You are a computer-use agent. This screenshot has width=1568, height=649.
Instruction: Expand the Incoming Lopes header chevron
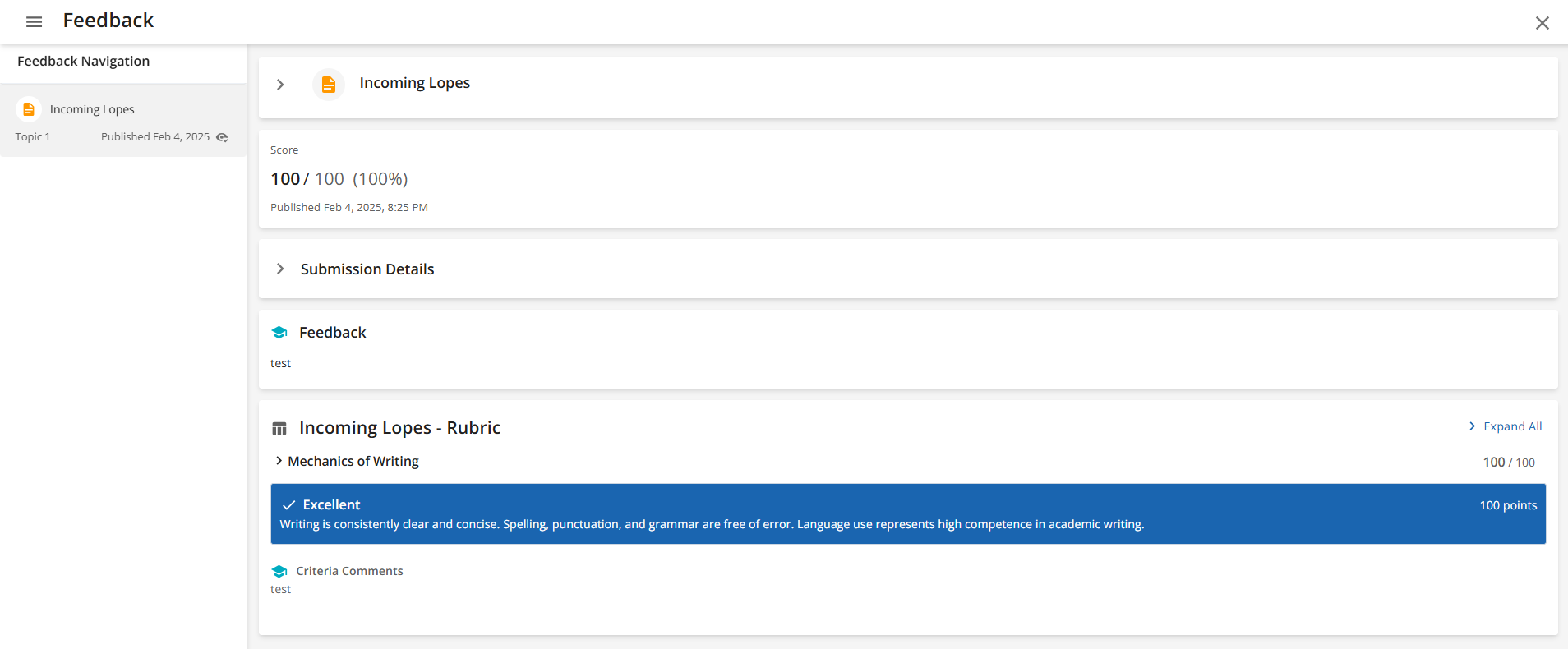pyautogui.click(x=280, y=85)
